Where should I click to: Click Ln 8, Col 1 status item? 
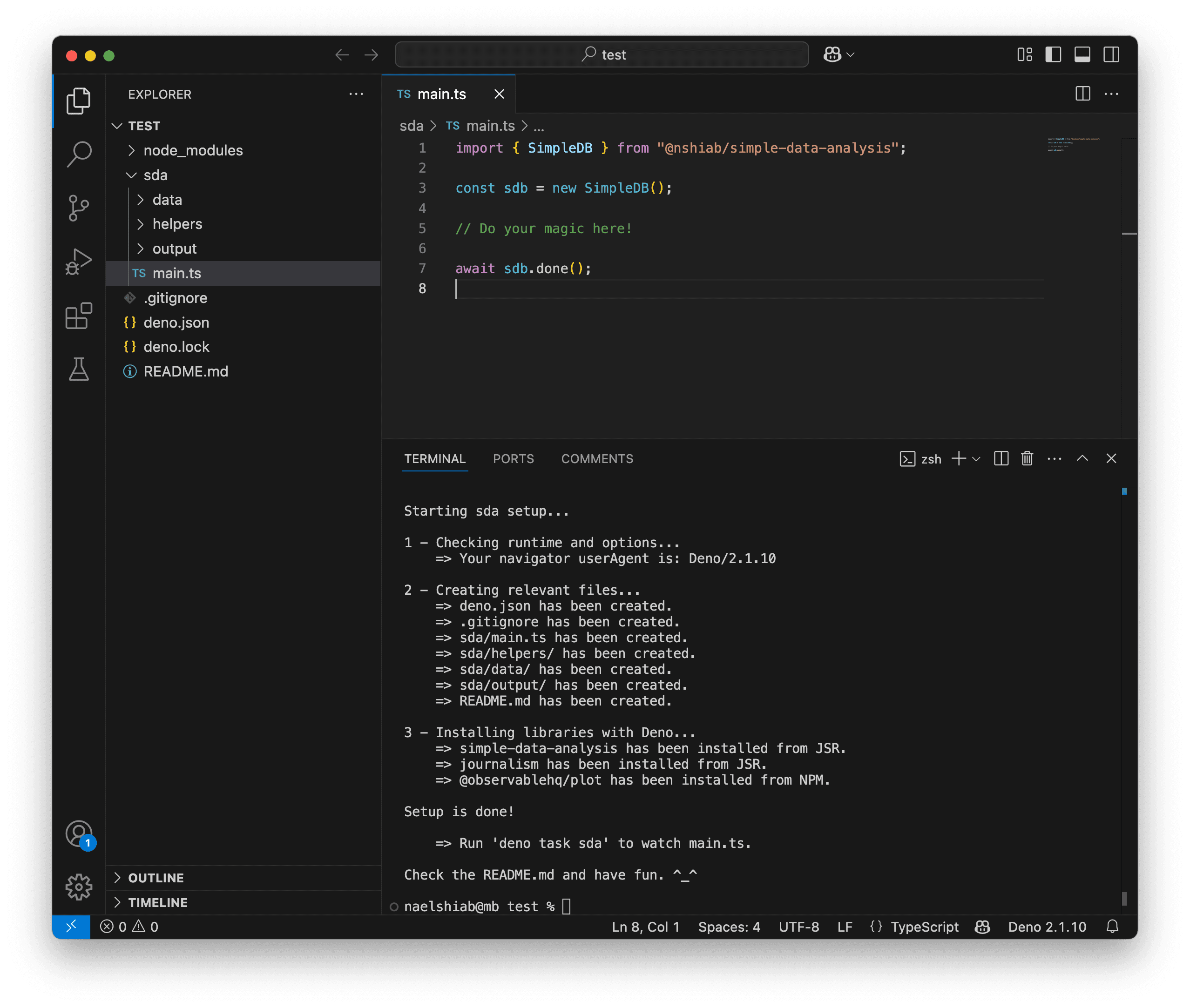pyautogui.click(x=646, y=927)
